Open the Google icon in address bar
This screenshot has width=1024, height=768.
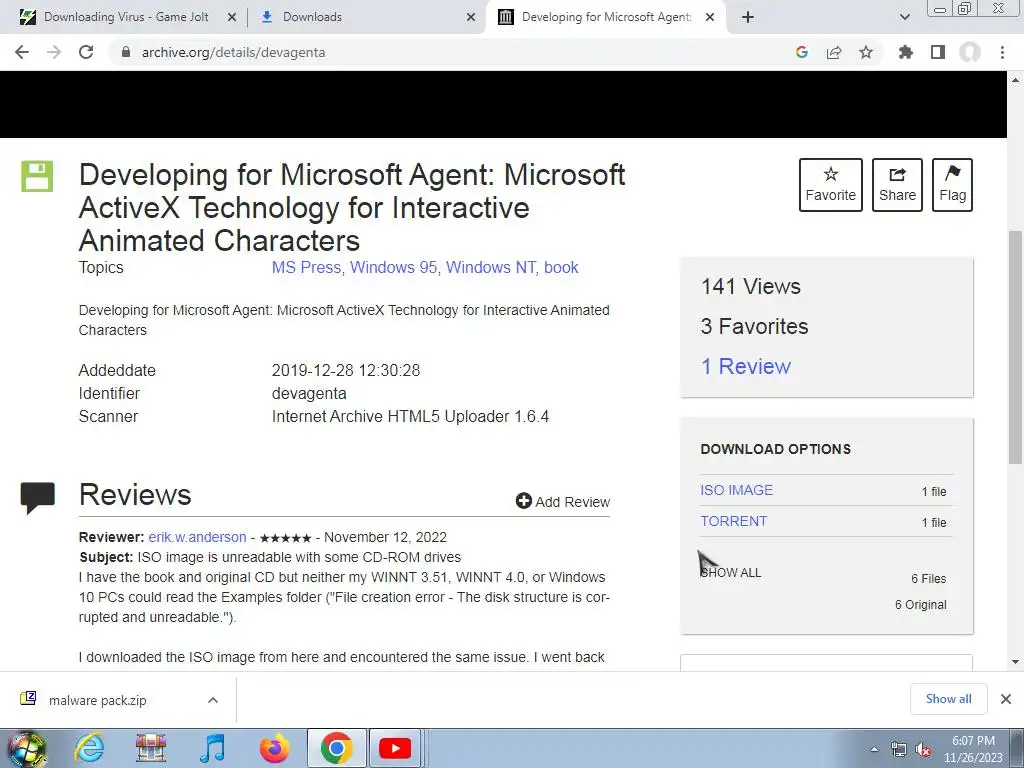click(x=802, y=52)
